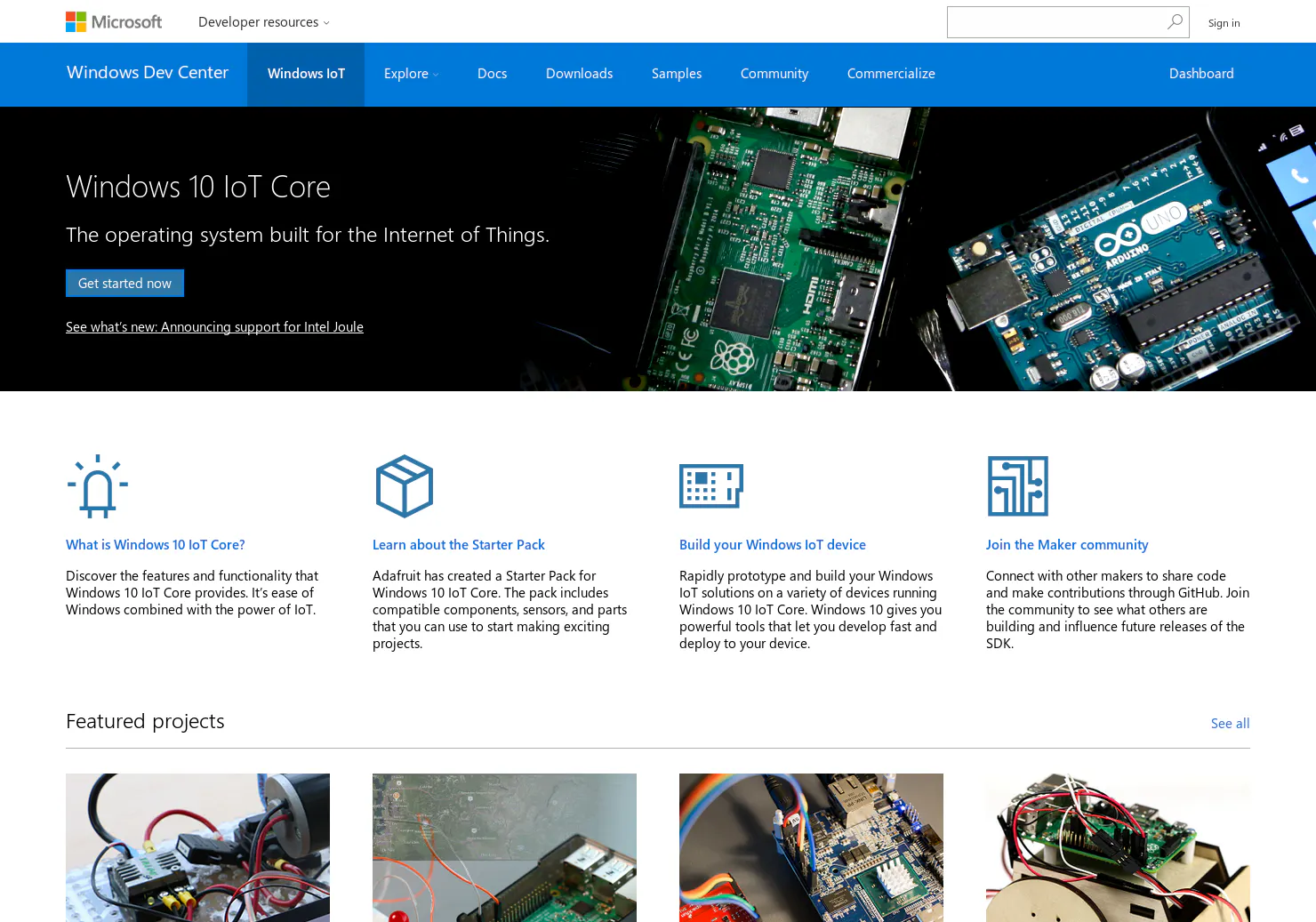Click the Featured projects heading
This screenshot has width=1316, height=922.
145,721
